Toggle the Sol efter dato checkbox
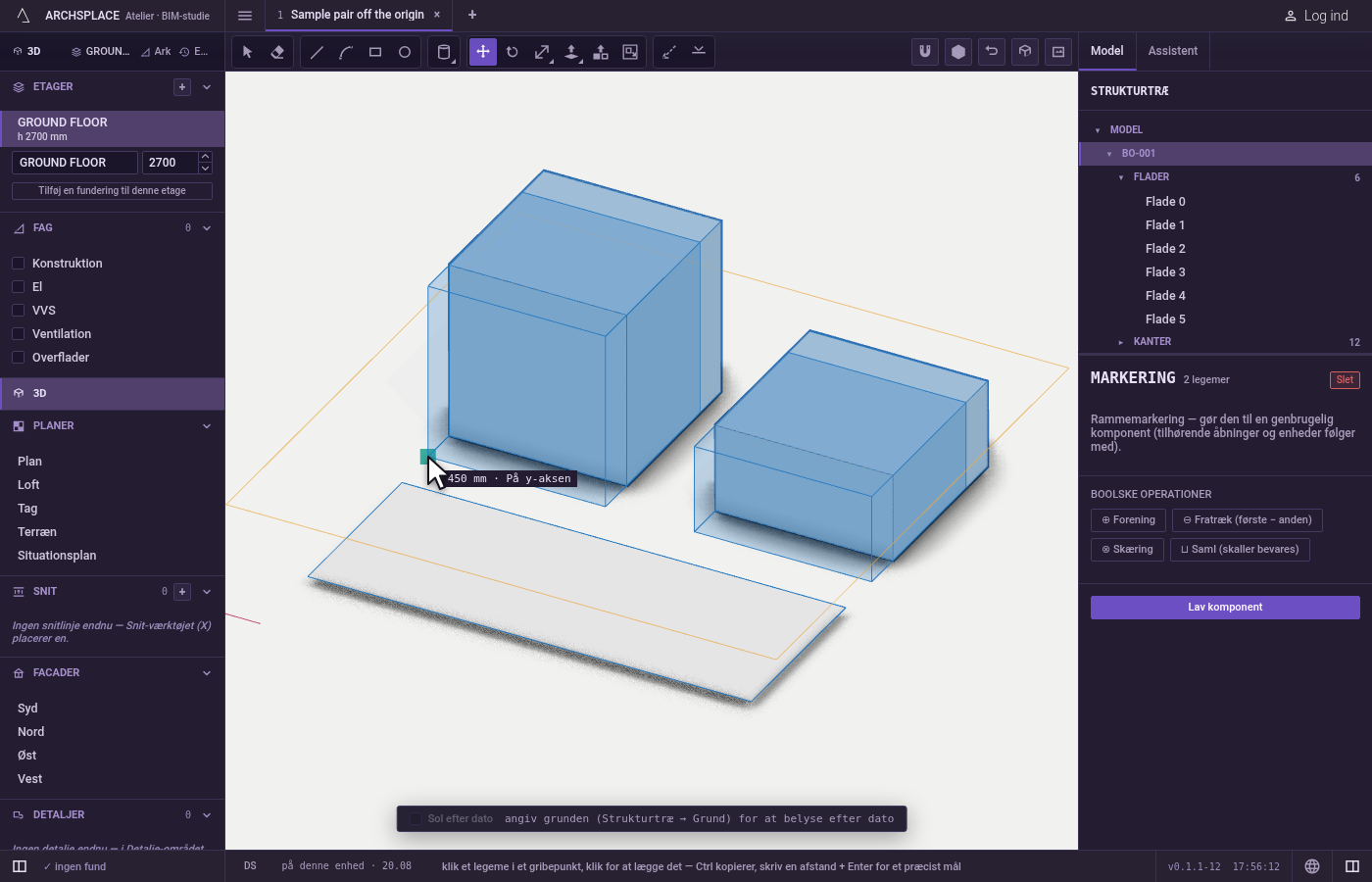 [416, 818]
